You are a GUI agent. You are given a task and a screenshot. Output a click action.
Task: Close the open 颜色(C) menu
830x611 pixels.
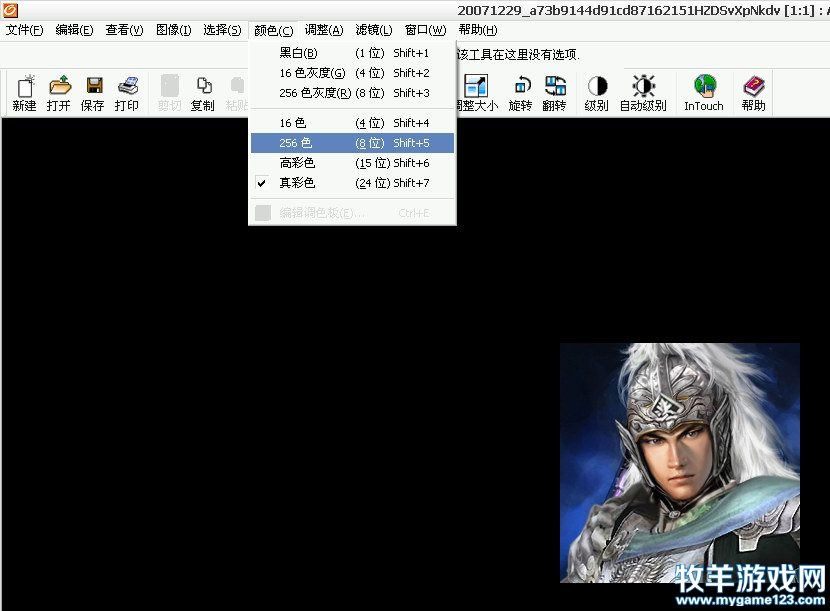click(x=273, y=30)
